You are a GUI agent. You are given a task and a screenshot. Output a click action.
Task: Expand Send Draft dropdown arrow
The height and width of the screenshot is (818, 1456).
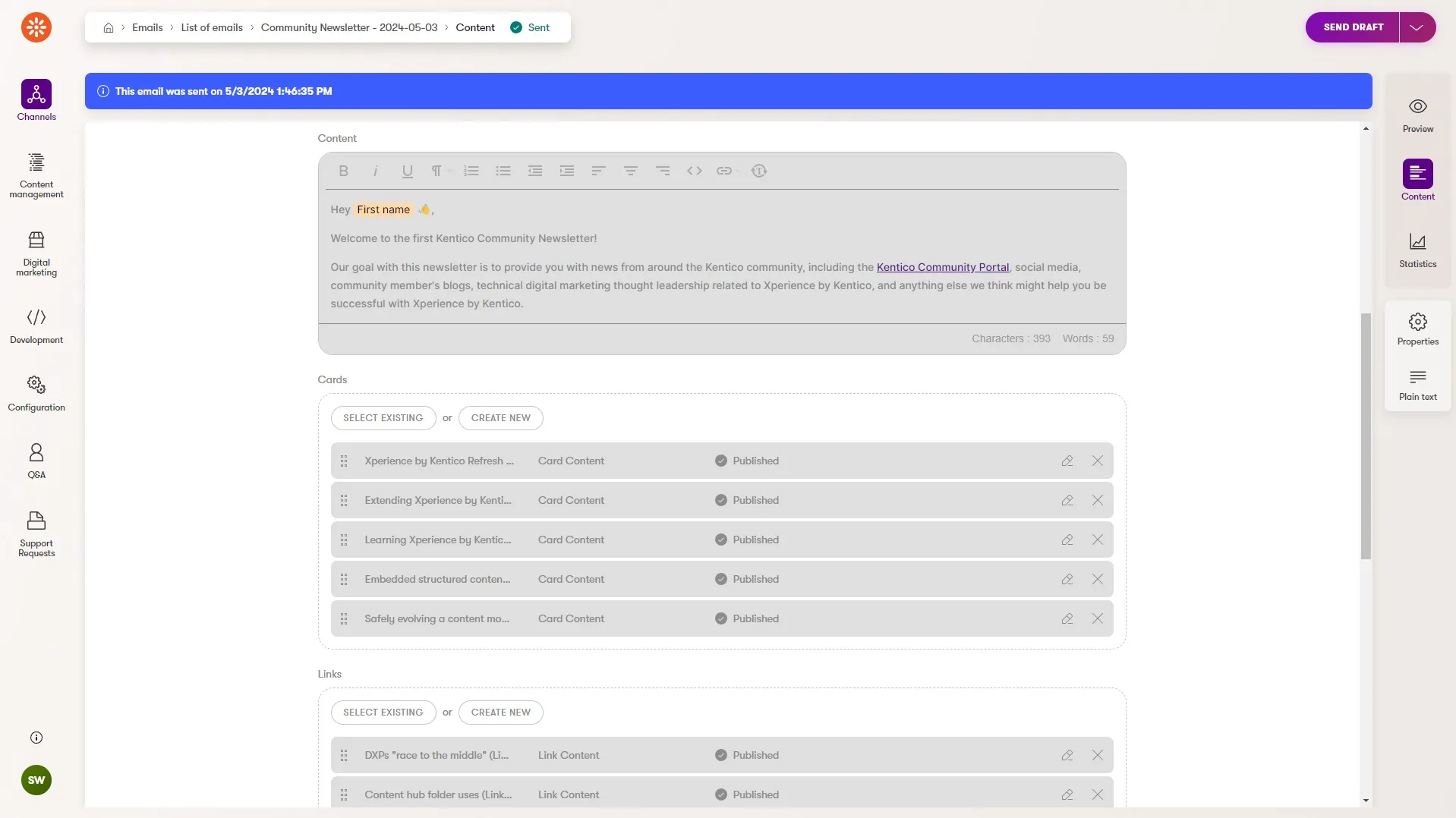pyautogui.click(x=1417, y=27)
